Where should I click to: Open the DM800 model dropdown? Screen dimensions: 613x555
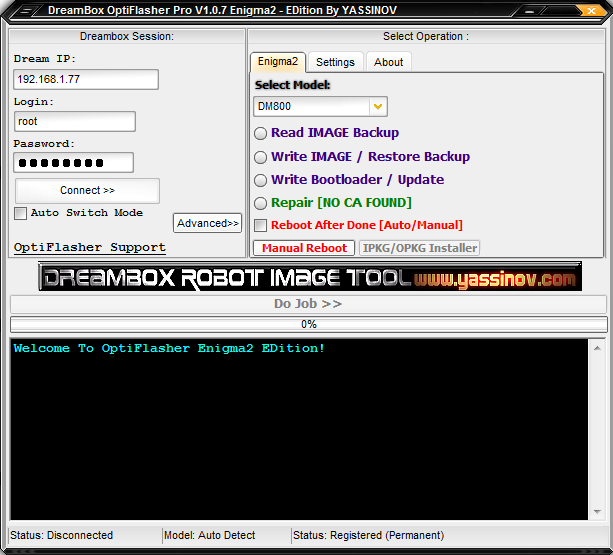point(378,106)
